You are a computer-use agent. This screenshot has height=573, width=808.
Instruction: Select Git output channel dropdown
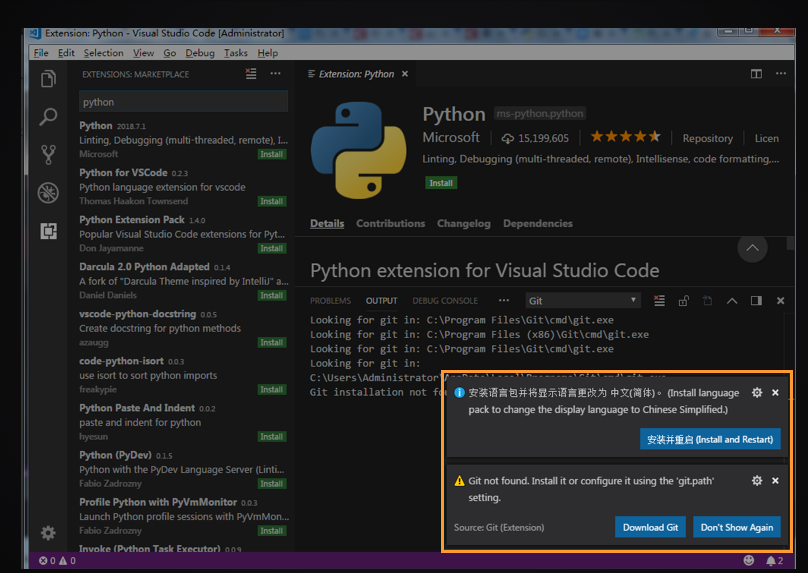point(583,300)
